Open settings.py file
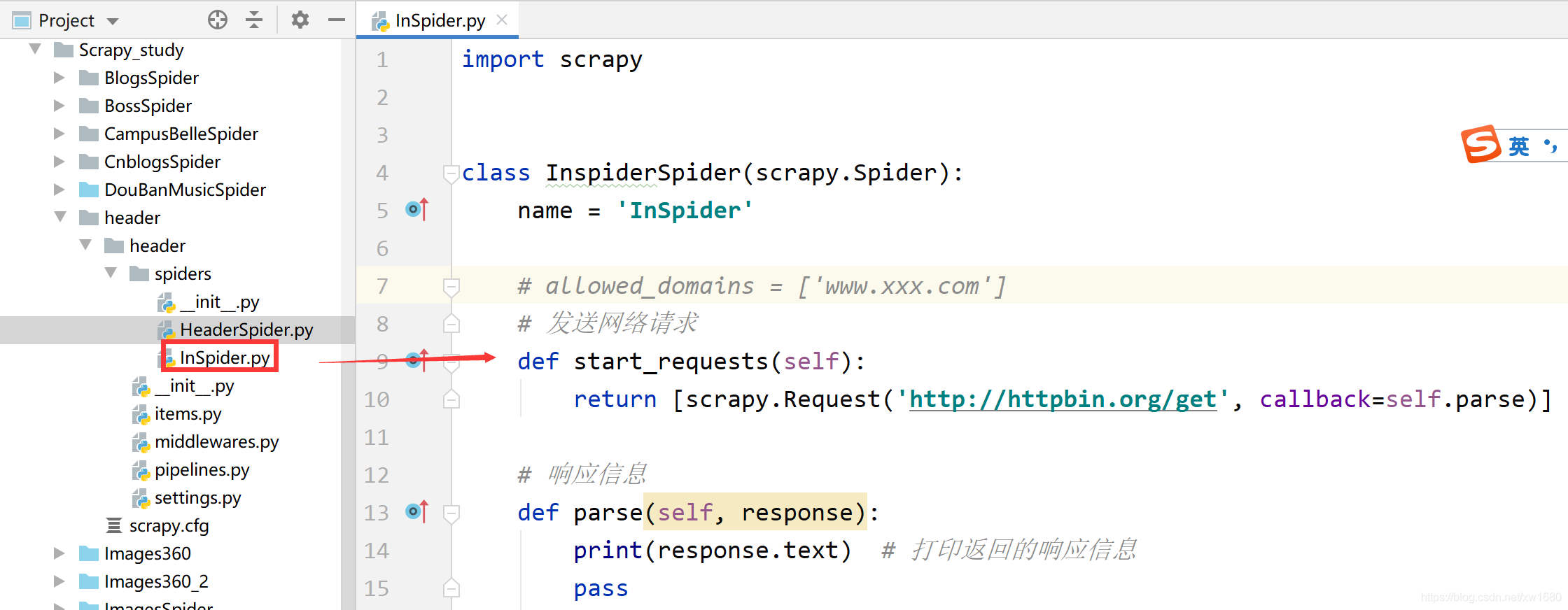The height and width of the screenshot is (610, 1568). pos(197,497)
